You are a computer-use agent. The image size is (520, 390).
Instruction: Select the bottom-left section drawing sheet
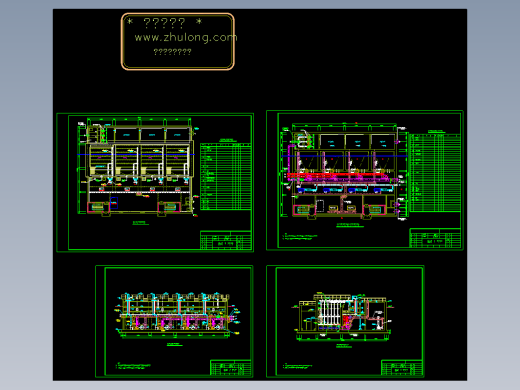pos(174,321)
